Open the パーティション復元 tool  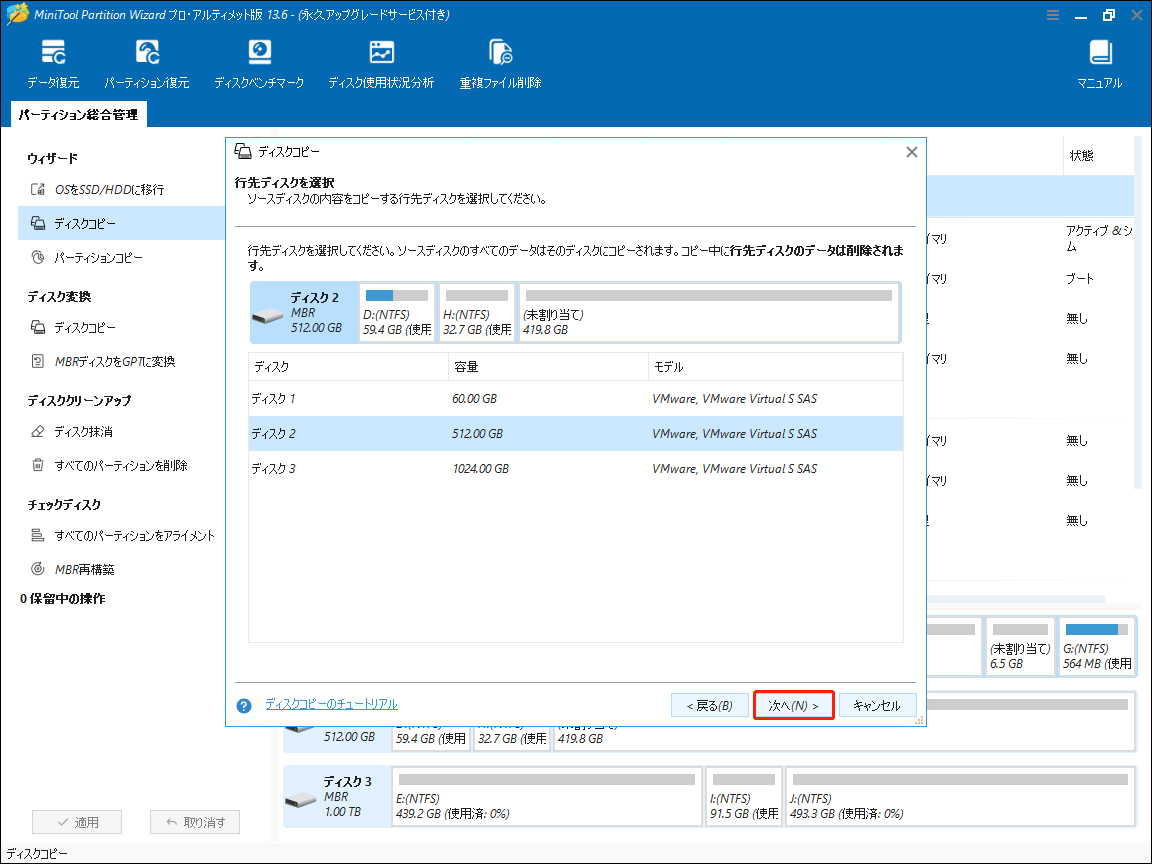pos(147,64)
